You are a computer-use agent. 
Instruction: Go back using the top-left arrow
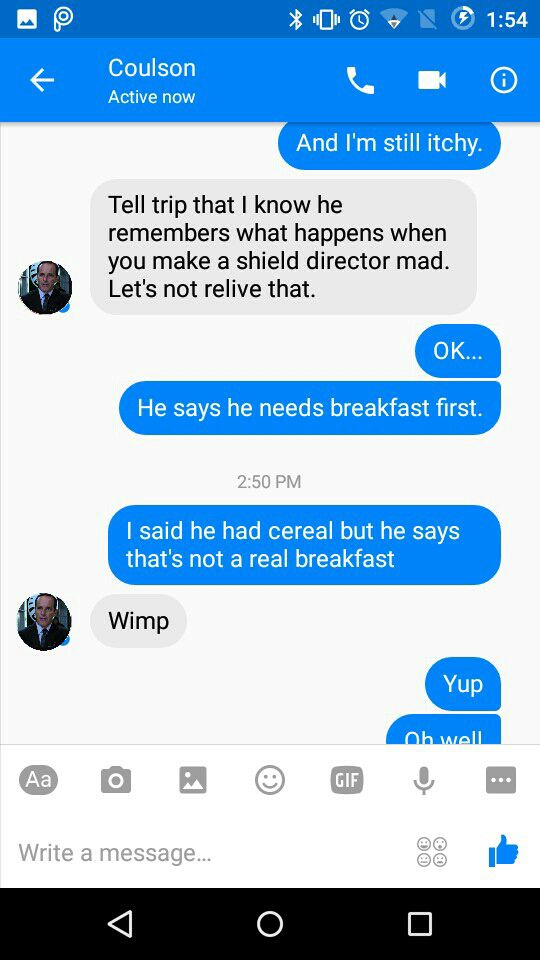click(42, 80)
